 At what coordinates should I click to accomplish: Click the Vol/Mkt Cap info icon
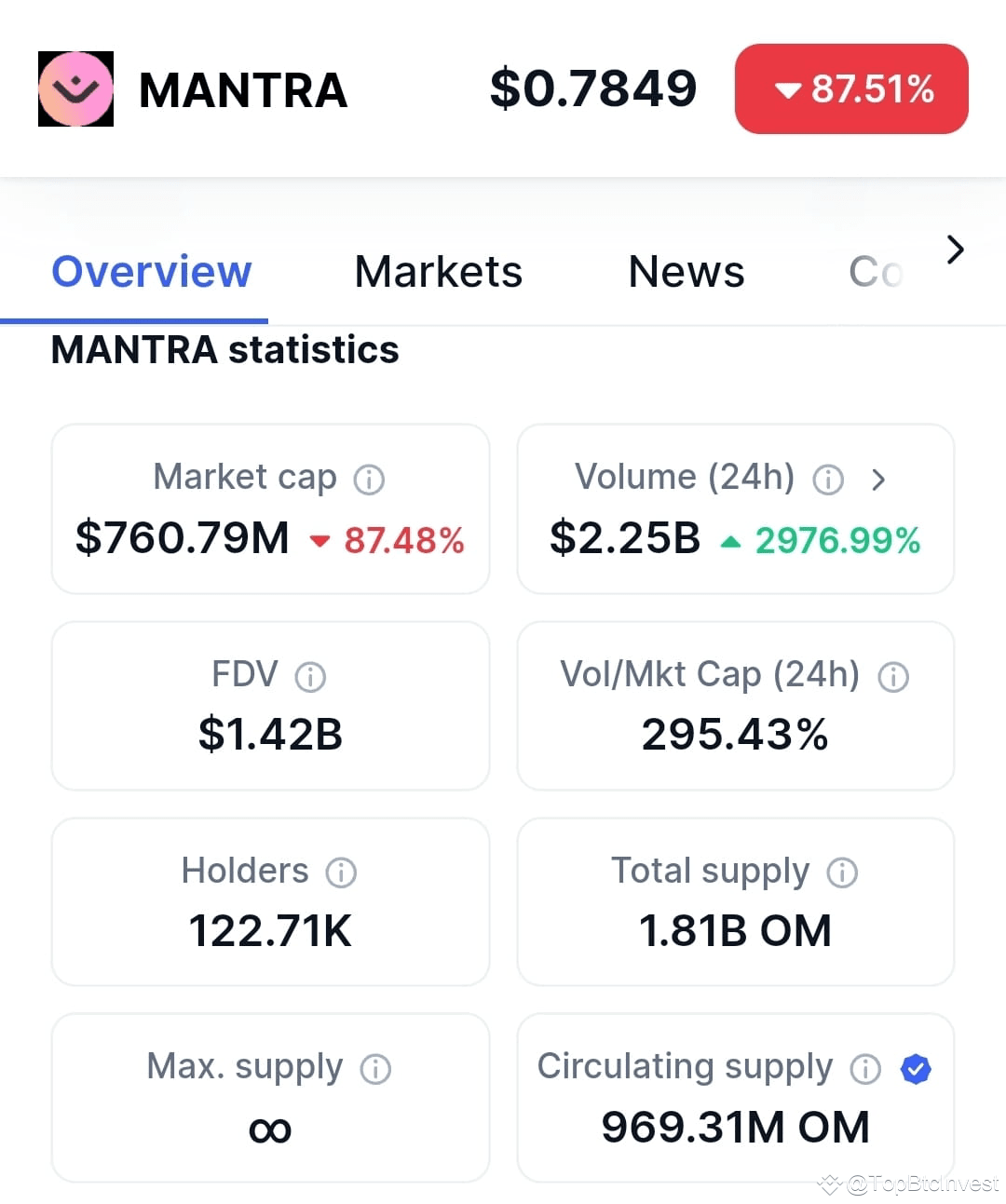pyautogui.click(x=893, y=677)
